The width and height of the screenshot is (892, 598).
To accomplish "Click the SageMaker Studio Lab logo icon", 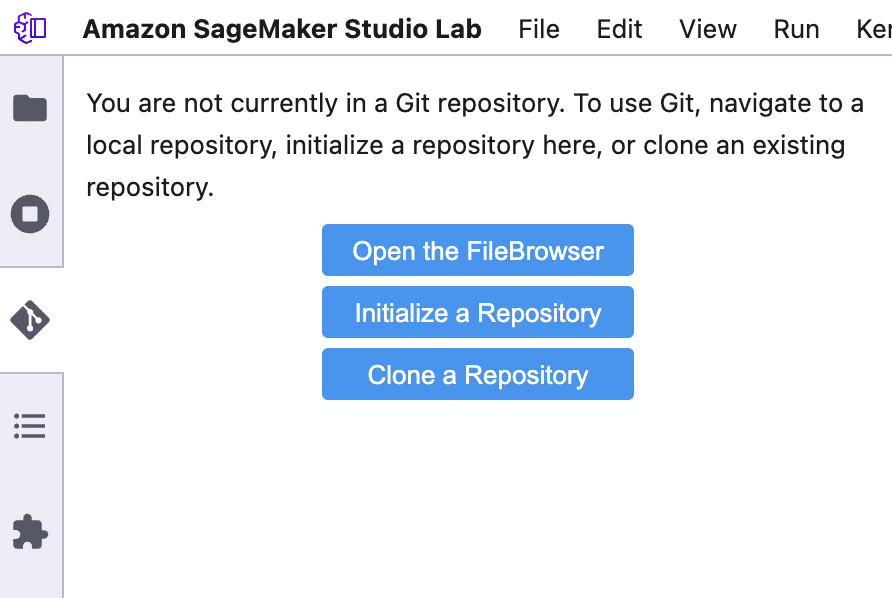I will 30,28.
